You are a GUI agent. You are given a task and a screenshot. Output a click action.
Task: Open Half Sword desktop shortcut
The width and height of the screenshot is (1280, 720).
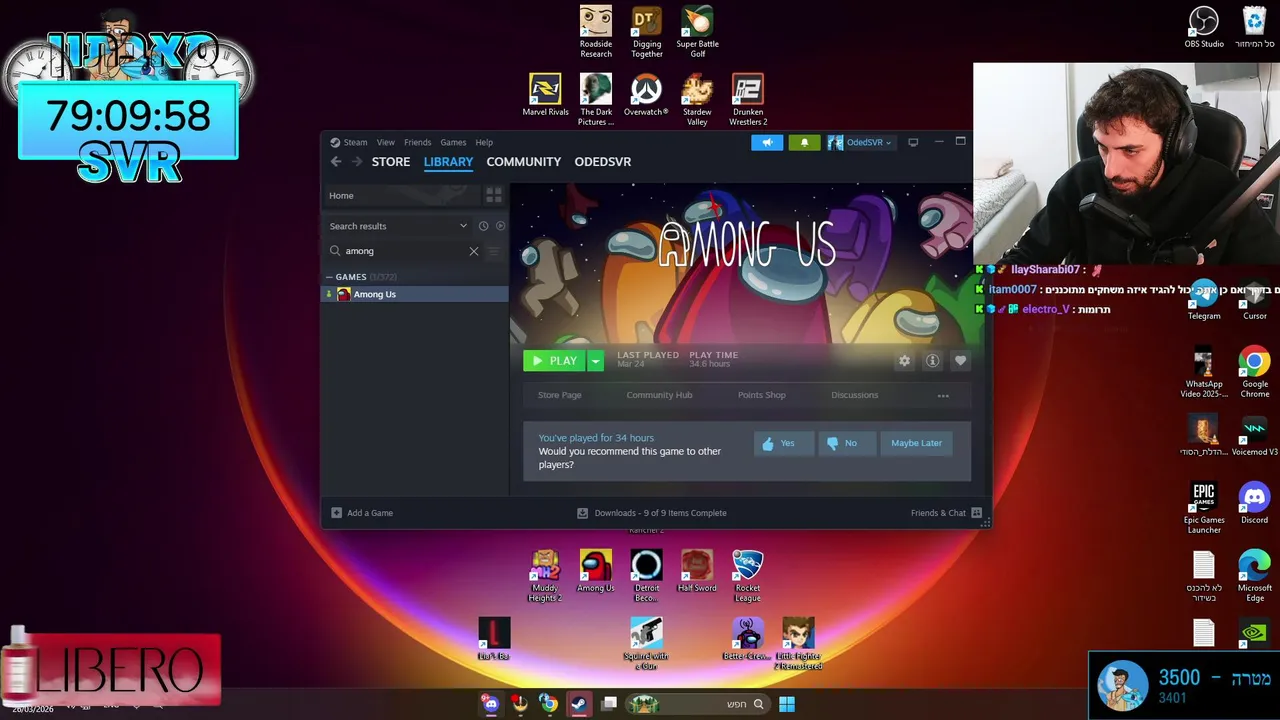tap(697, 571)
